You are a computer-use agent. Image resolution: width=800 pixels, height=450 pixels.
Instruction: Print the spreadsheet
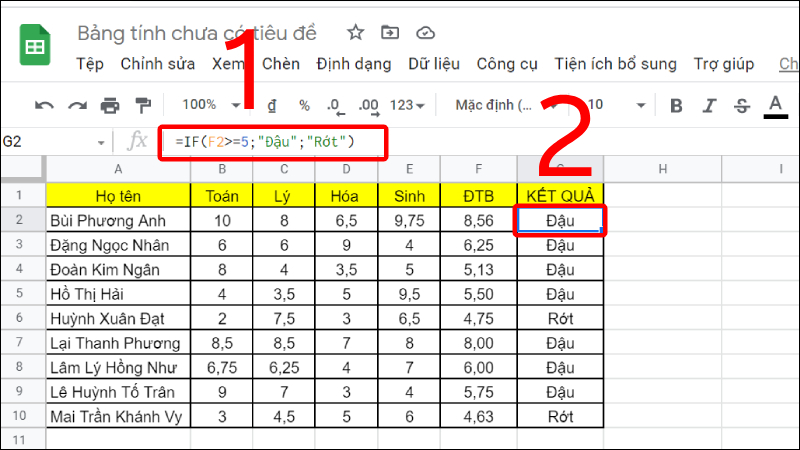(x=110, y=105)
